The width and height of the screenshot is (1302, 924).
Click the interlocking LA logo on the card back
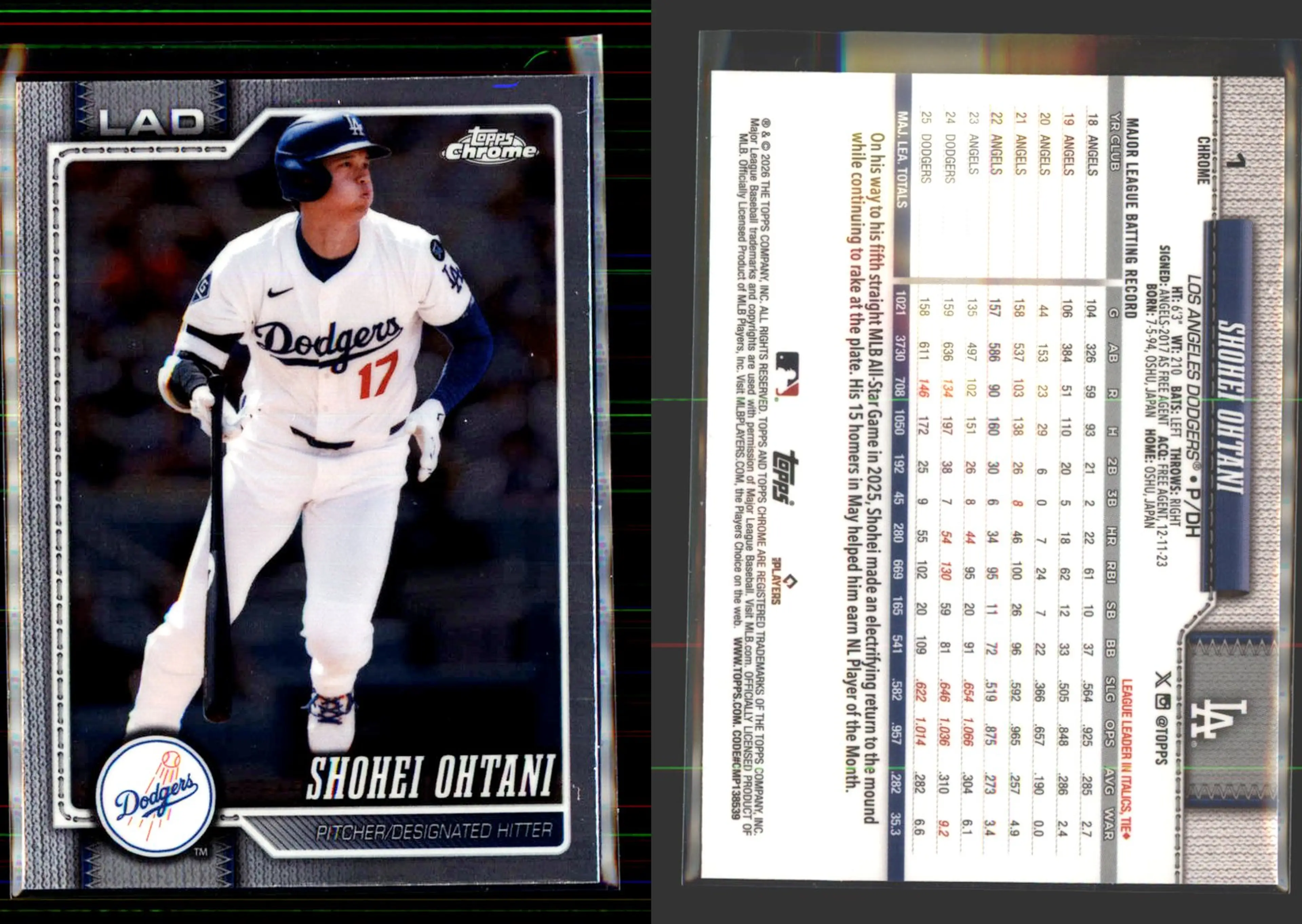pyautogui.click(x=1219, y=719)
